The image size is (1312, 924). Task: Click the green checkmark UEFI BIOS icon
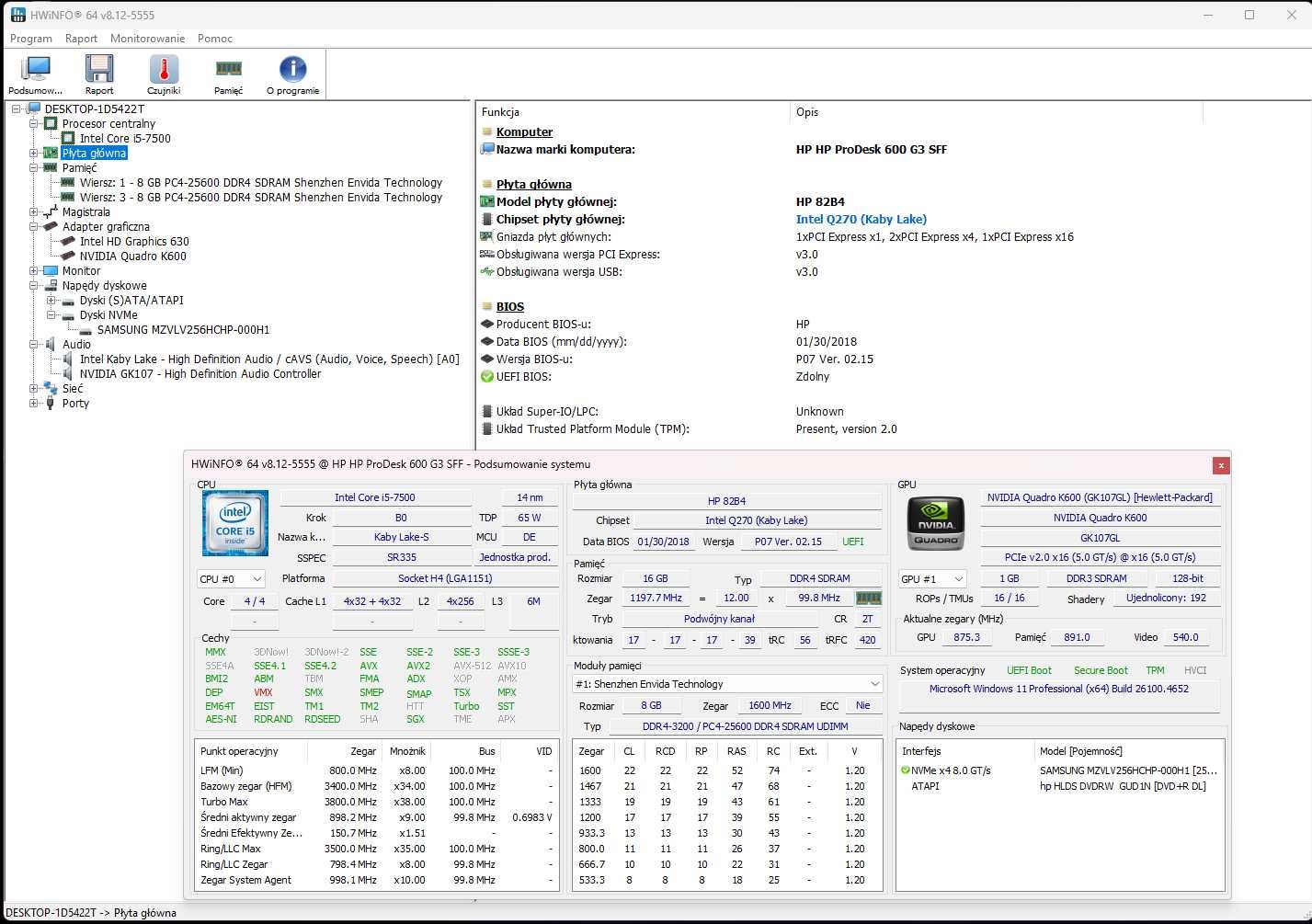point(487,376)
